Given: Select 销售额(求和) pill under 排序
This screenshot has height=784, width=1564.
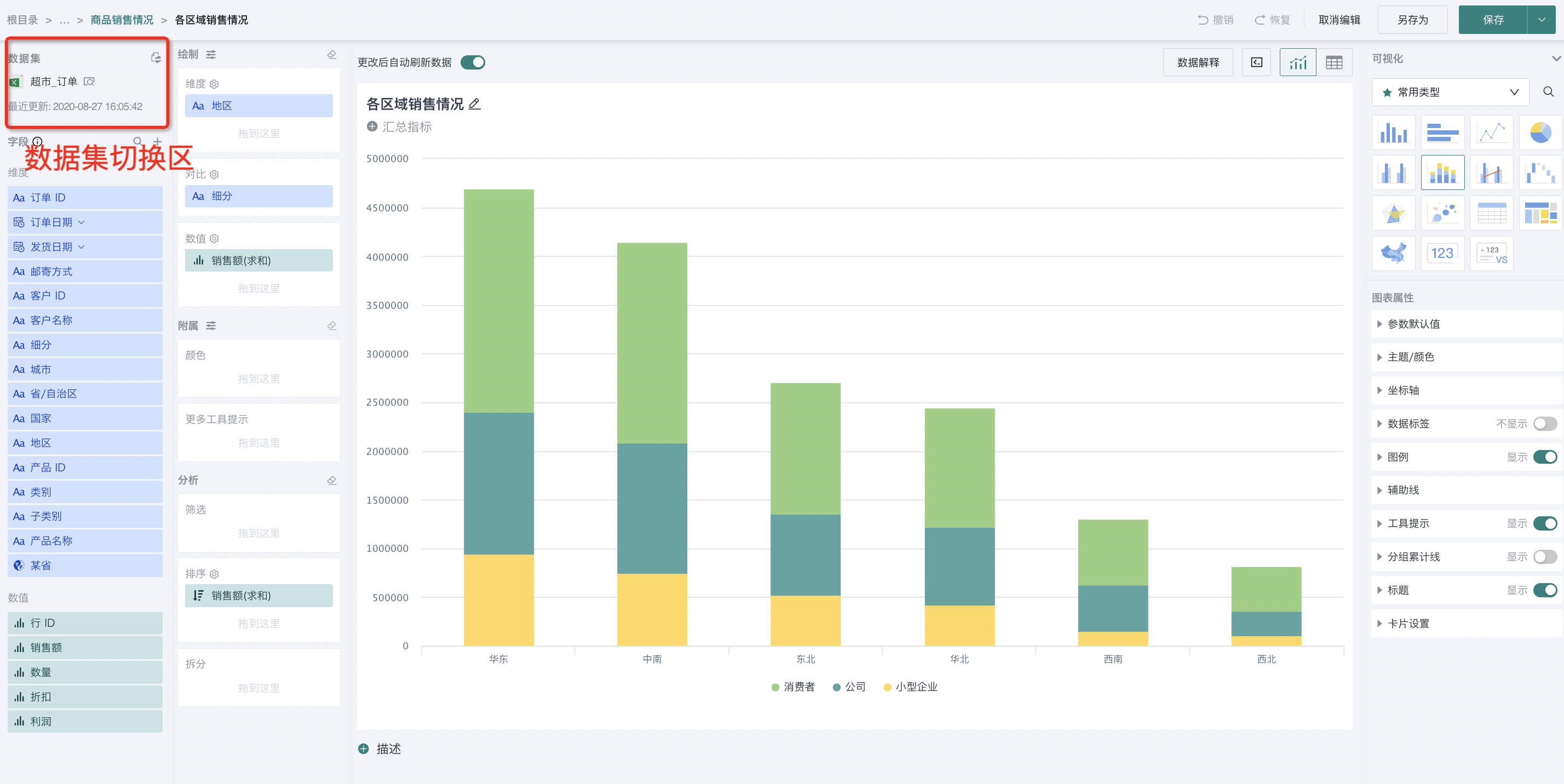Looking at the screenshot, I should click(258, 596).
